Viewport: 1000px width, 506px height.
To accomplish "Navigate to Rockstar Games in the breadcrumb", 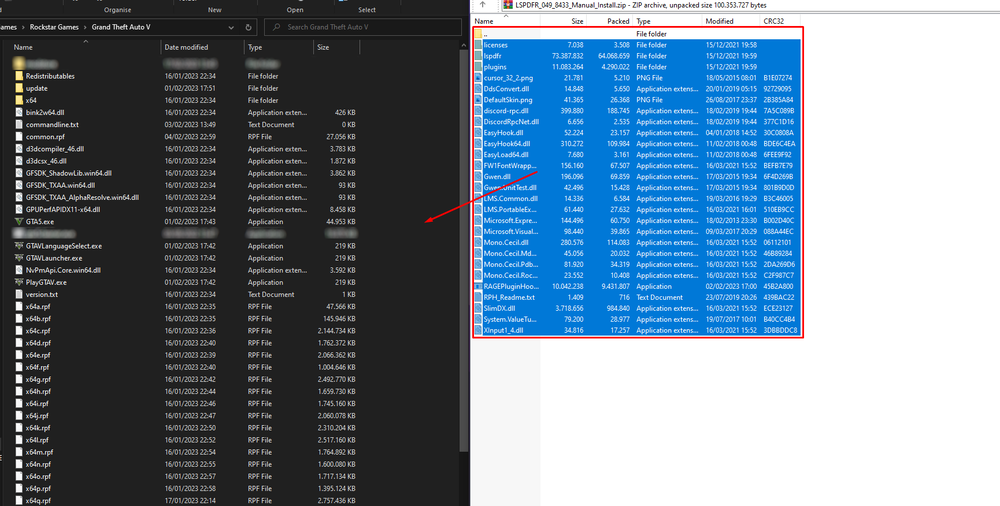I will click(x=55, y=27).
